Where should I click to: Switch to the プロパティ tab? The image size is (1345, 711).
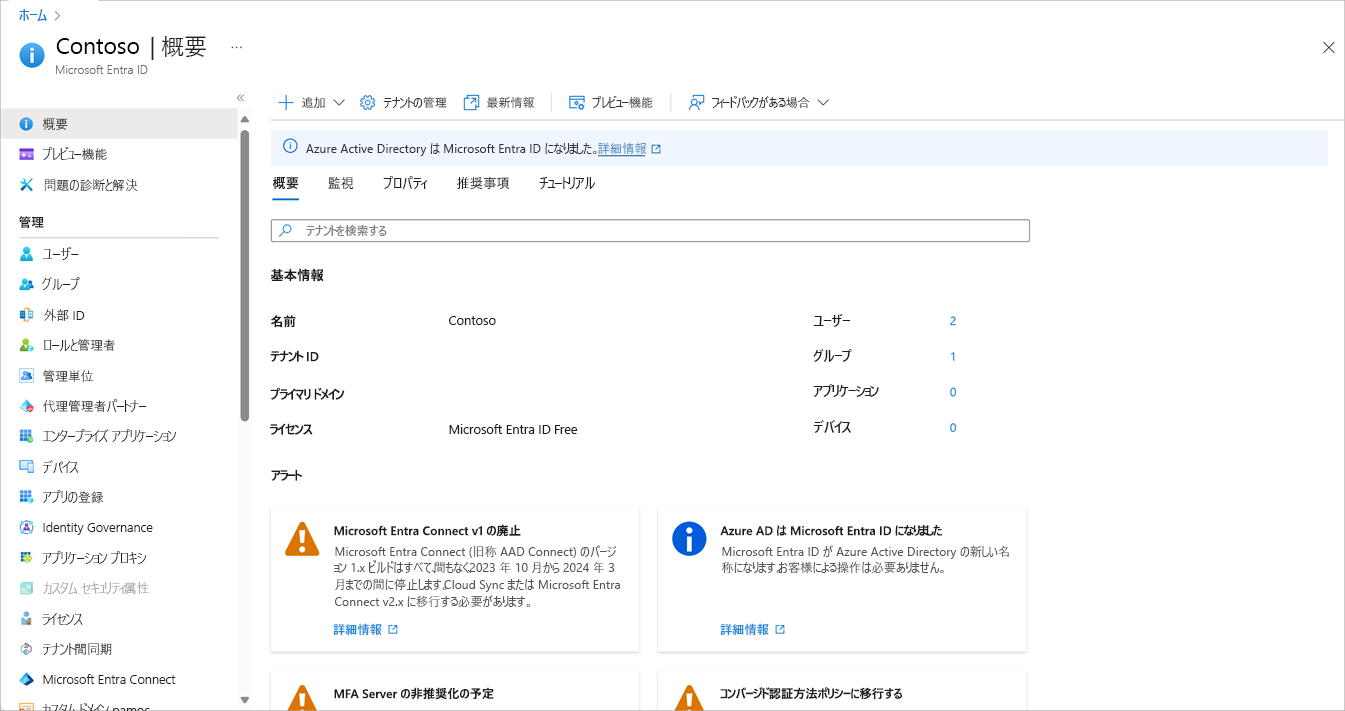(x=405, y=183)
